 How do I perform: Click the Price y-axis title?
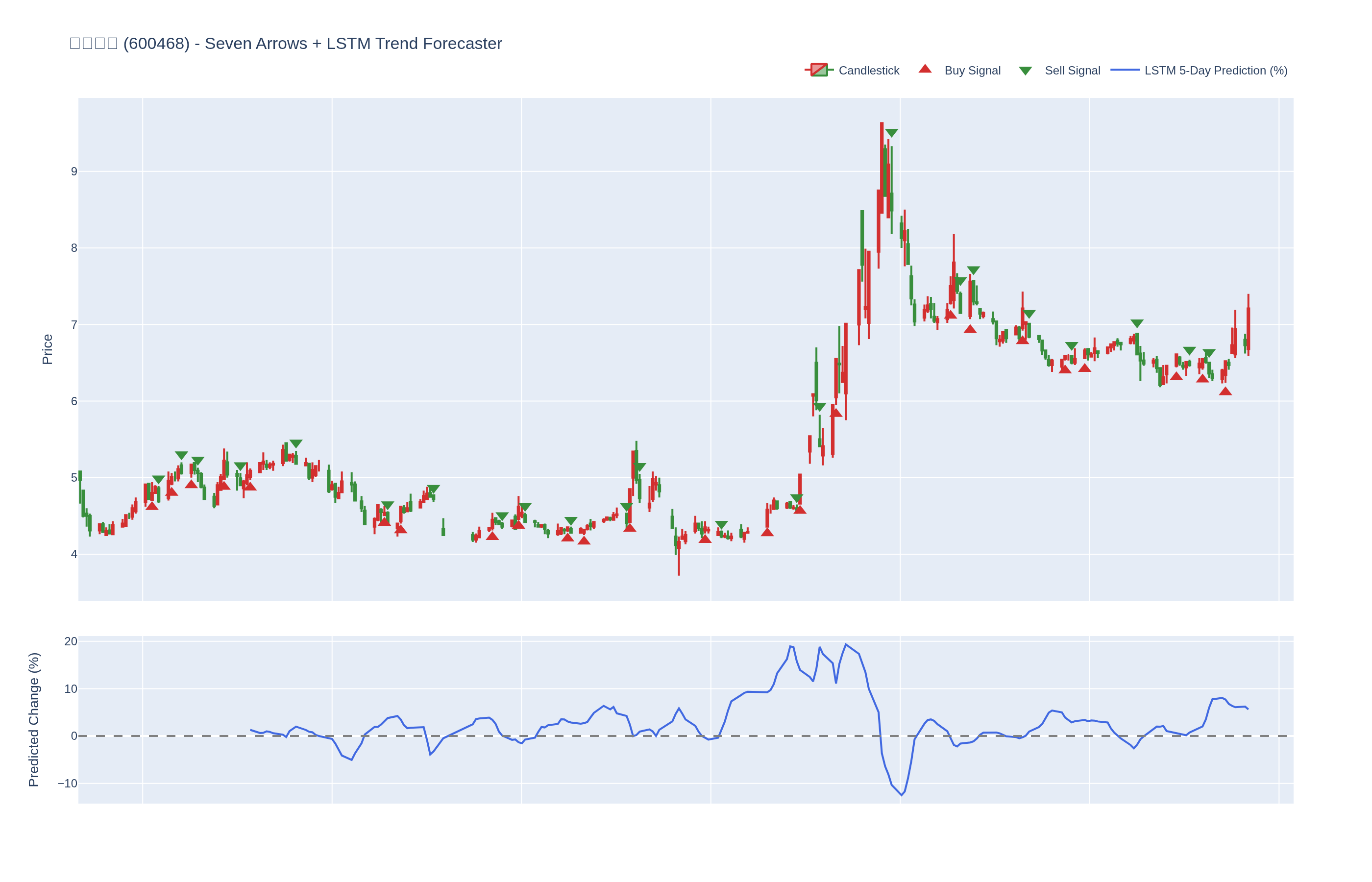48,349
